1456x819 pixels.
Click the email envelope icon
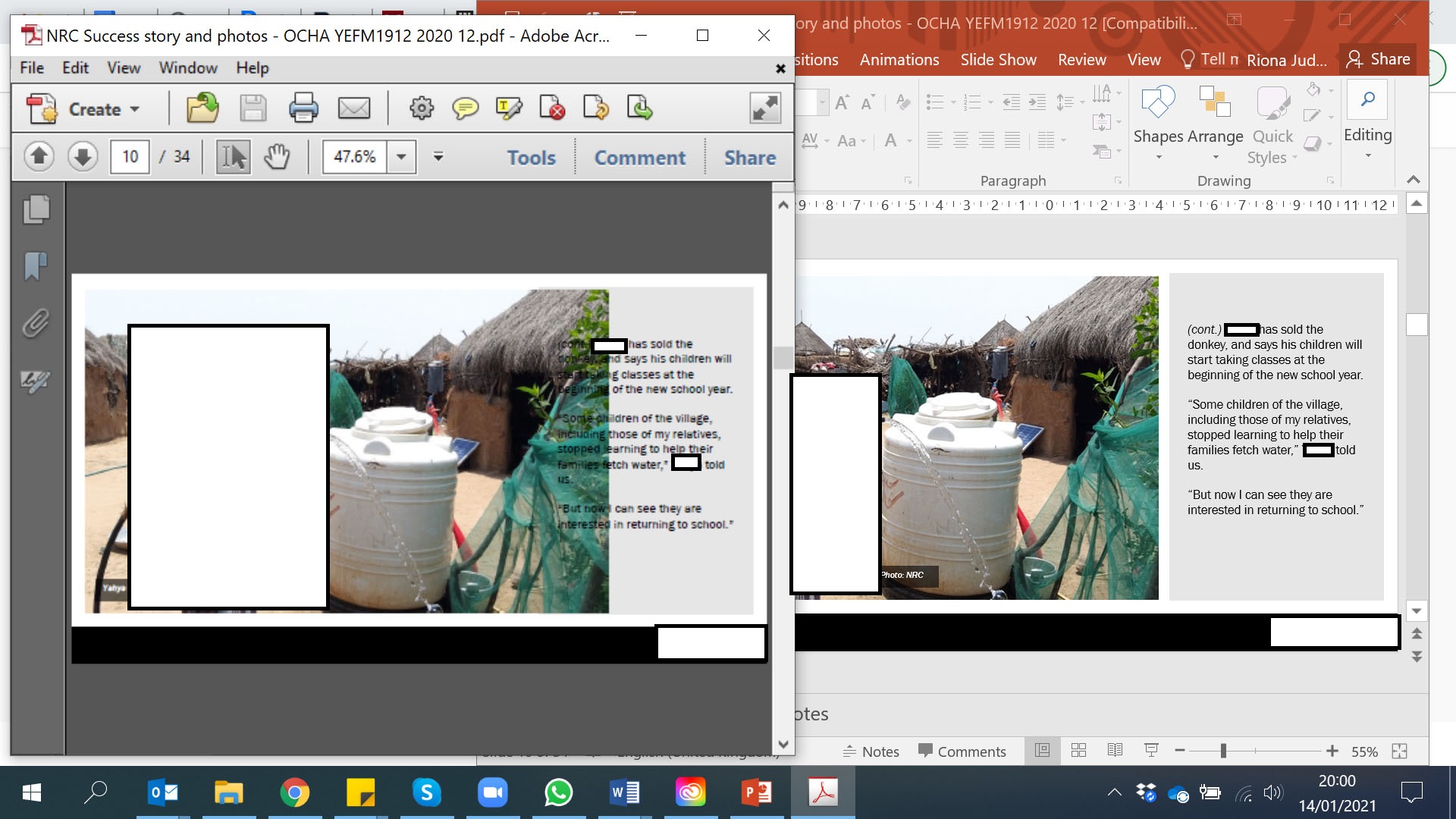354,108
